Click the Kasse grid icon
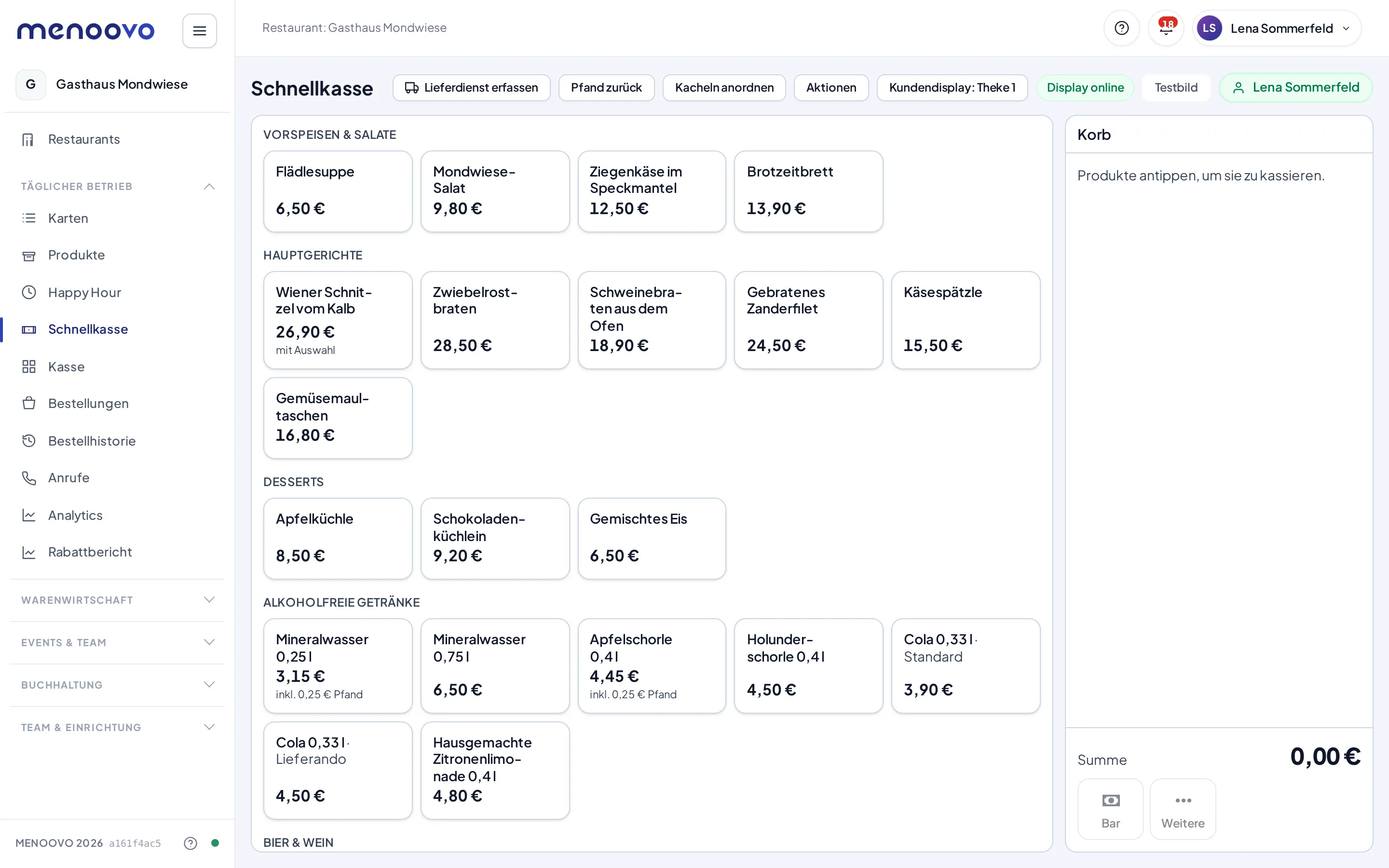This screenshot has width=1389, height=868. [29, 367]
